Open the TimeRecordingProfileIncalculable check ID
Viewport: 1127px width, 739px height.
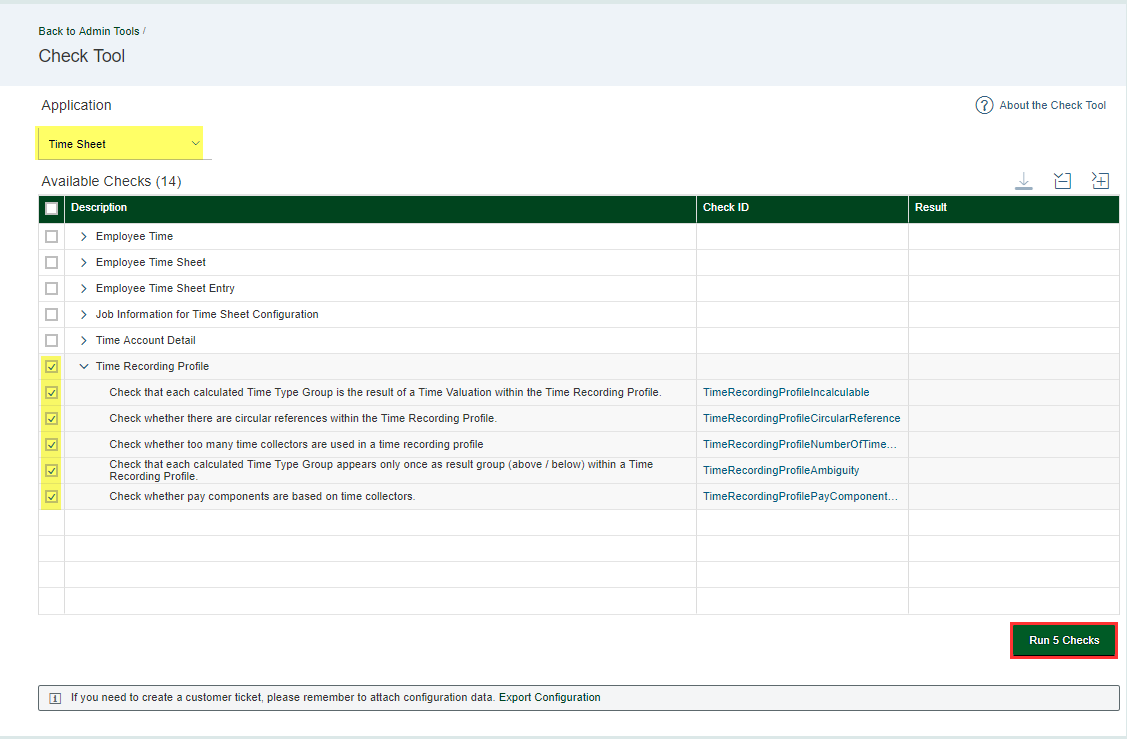[x=786, y=393]
